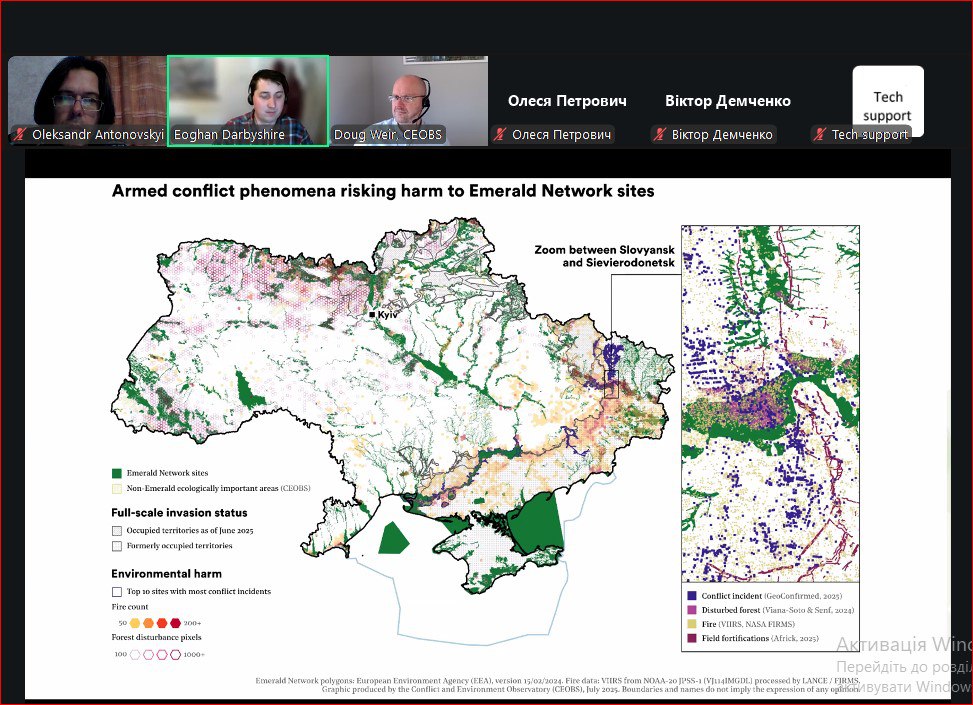
Task: Click green Emerald Network sites legend swatch
Action: 117,473
